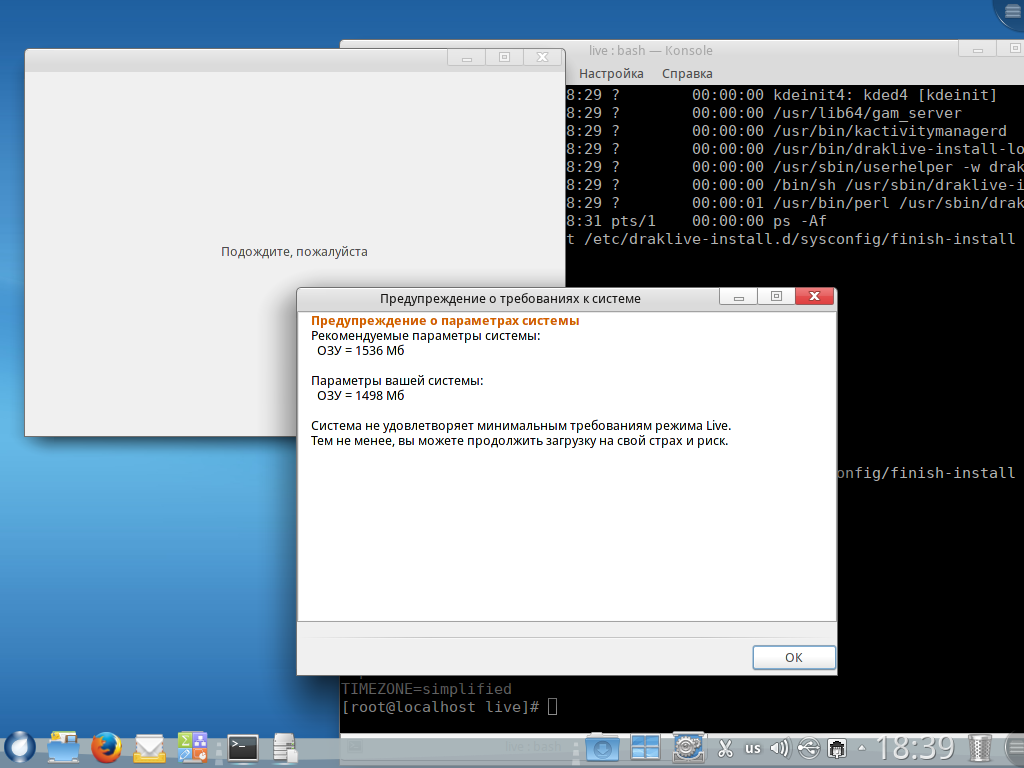Click the 18:39 clock on the panel
1024x768 pixels.
tap(915, 748)
